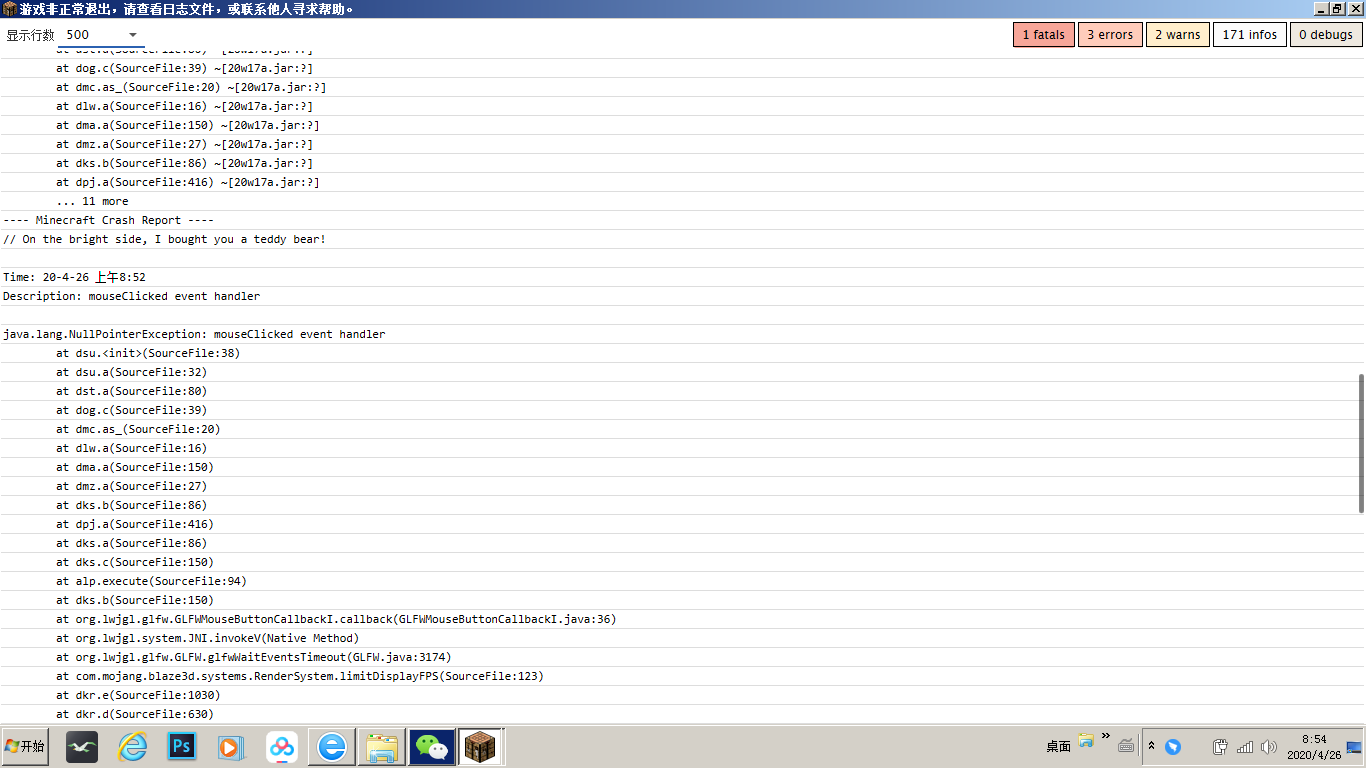Click the log vertical scrollbar thumb
Image resolution: width=1366 pixels, height=768 pixels.
1360,443
